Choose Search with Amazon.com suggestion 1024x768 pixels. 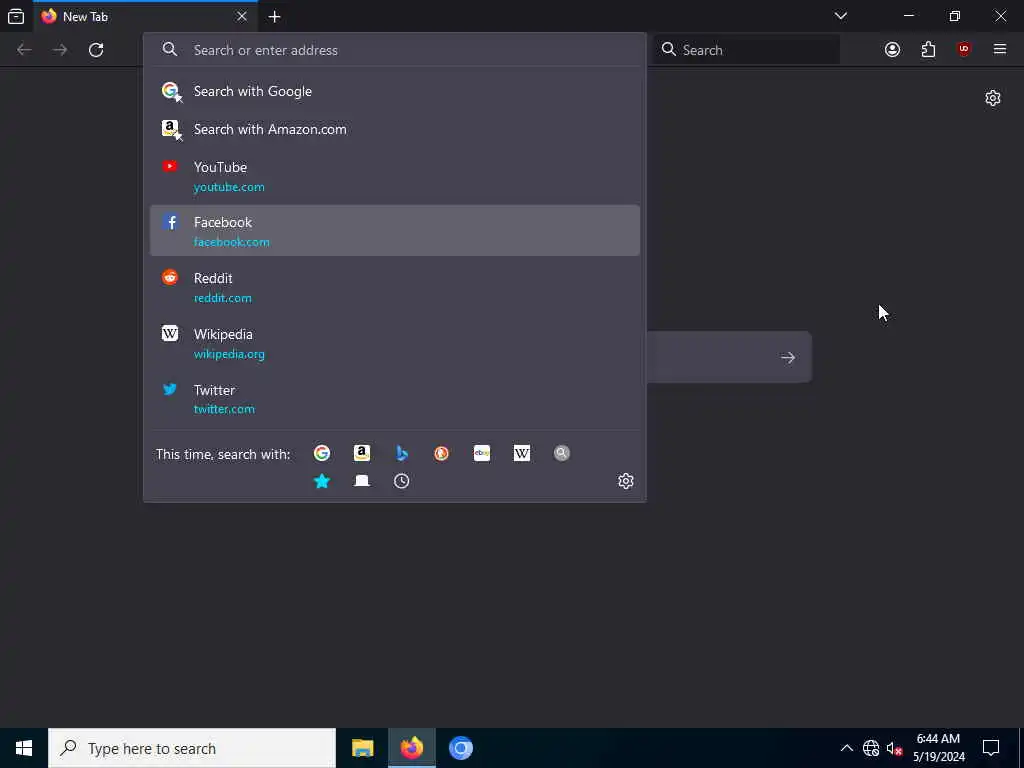pos(394,129)
